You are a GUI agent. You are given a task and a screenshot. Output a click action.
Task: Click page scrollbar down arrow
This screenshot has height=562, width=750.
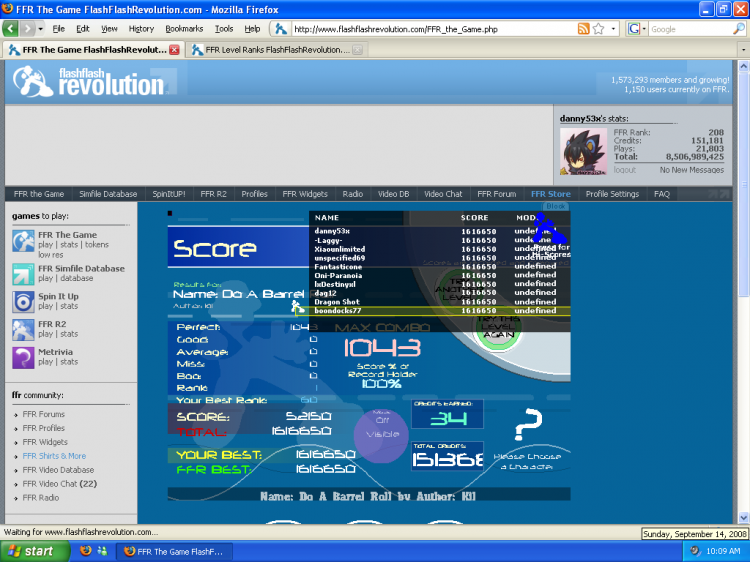(743, 518)
